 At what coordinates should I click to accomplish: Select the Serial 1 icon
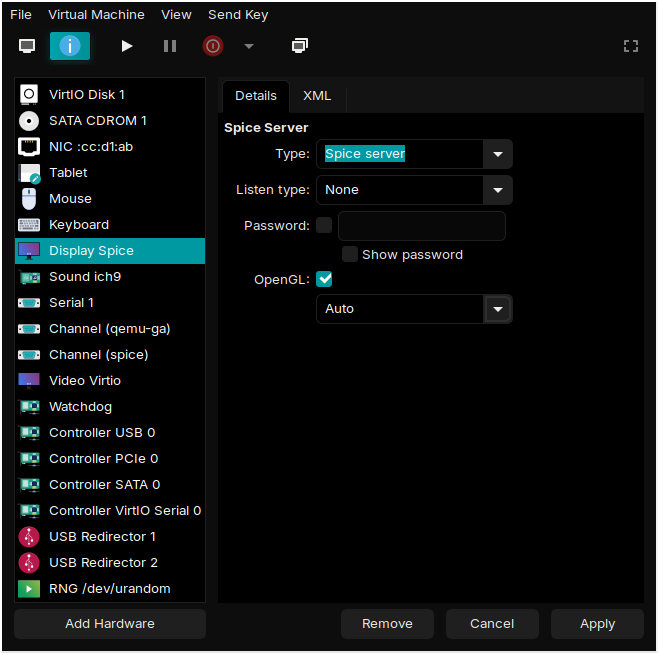pyautogui.click(x=29, y=303)
